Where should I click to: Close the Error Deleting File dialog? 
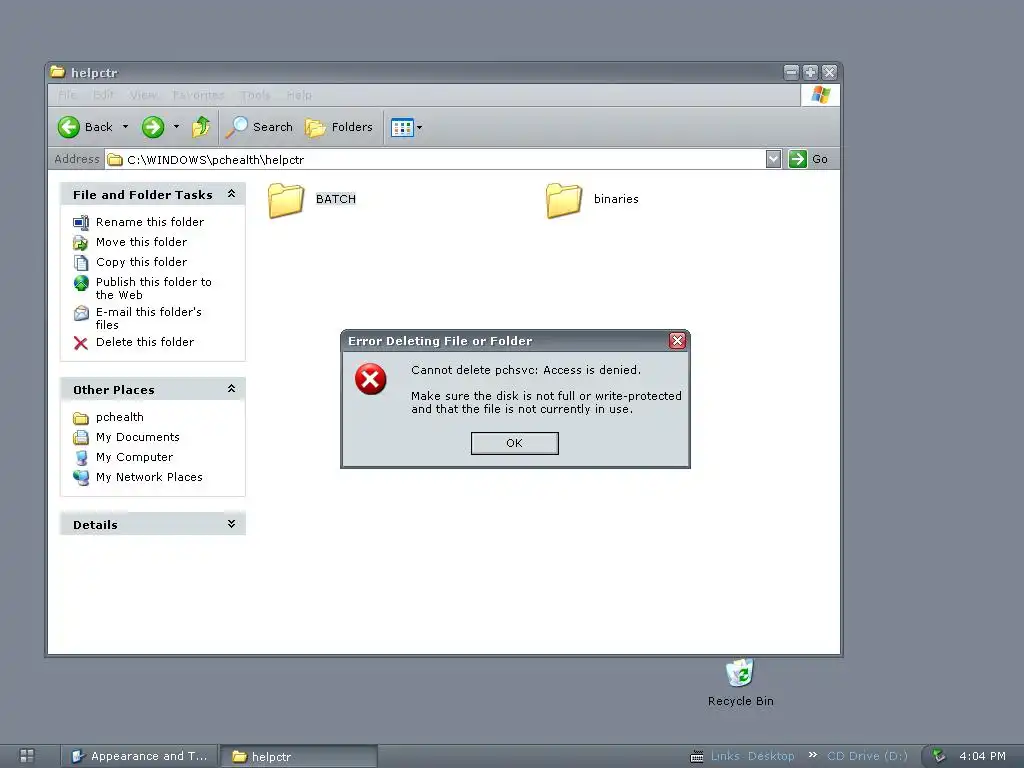tap(677, 340)
